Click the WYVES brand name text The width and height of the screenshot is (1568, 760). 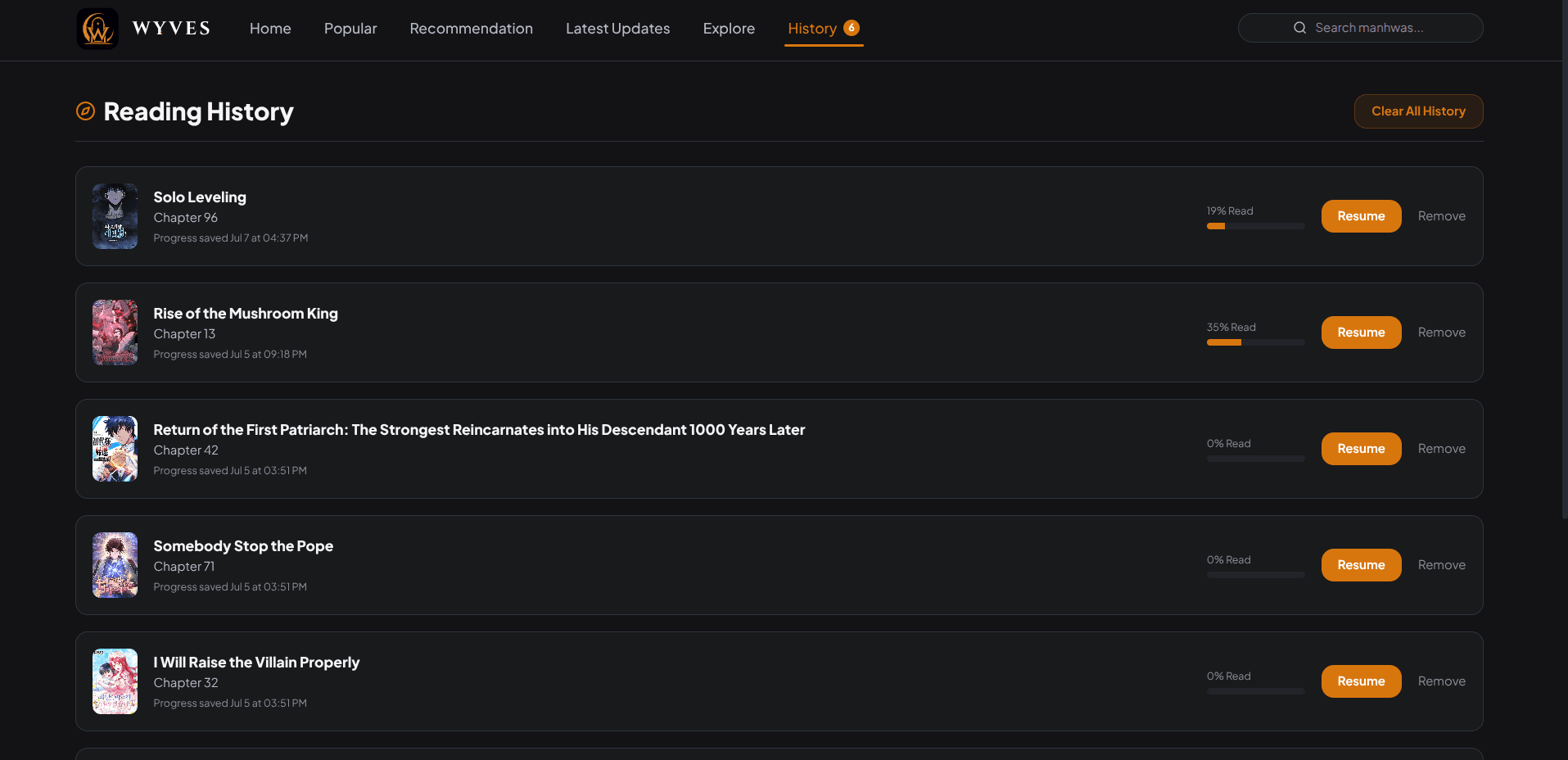click(172, 29)
